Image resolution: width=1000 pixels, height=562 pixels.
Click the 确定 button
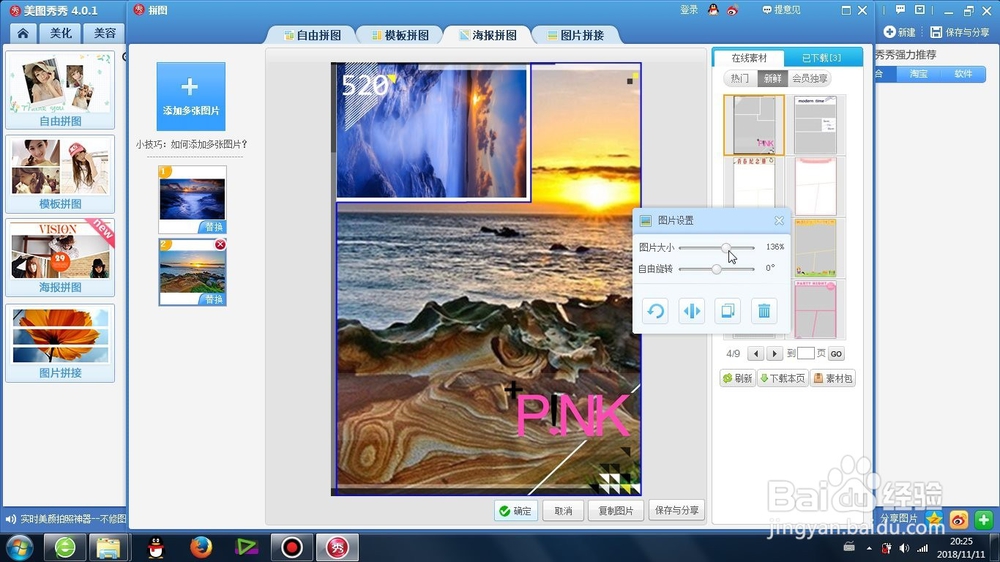(516, 511)
